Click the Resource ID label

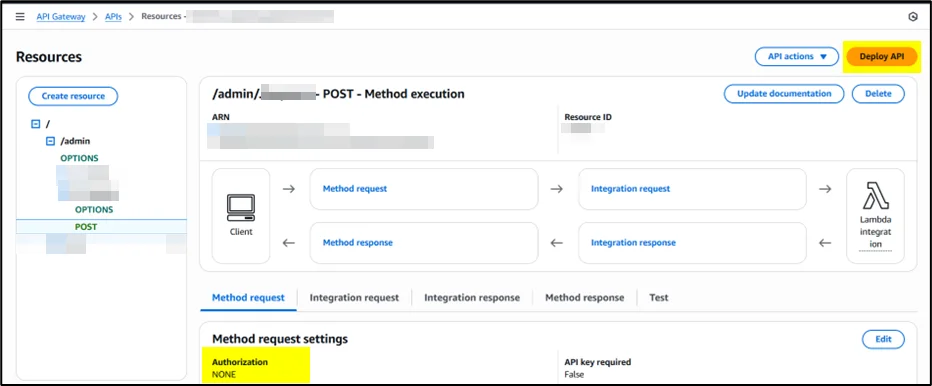[x=588, y=117]
